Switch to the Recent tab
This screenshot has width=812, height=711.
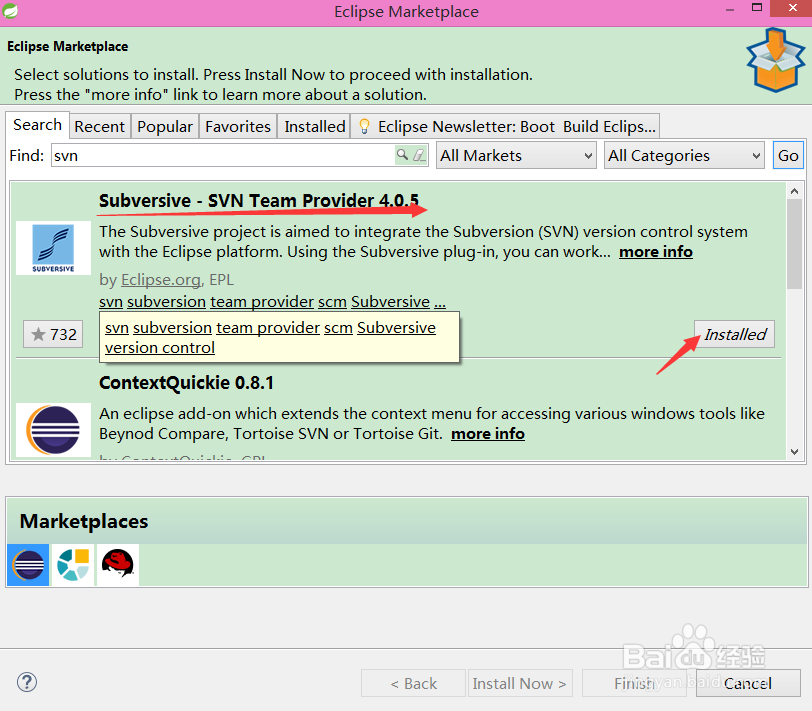(x=99, y=126)
